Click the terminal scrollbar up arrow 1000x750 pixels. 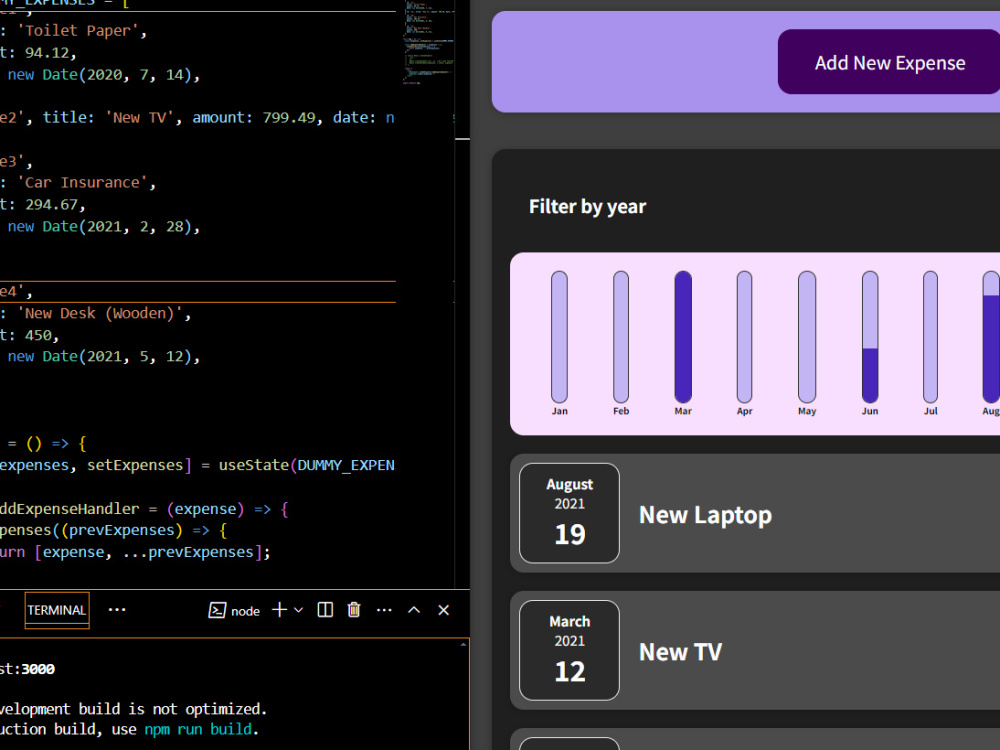463,645
